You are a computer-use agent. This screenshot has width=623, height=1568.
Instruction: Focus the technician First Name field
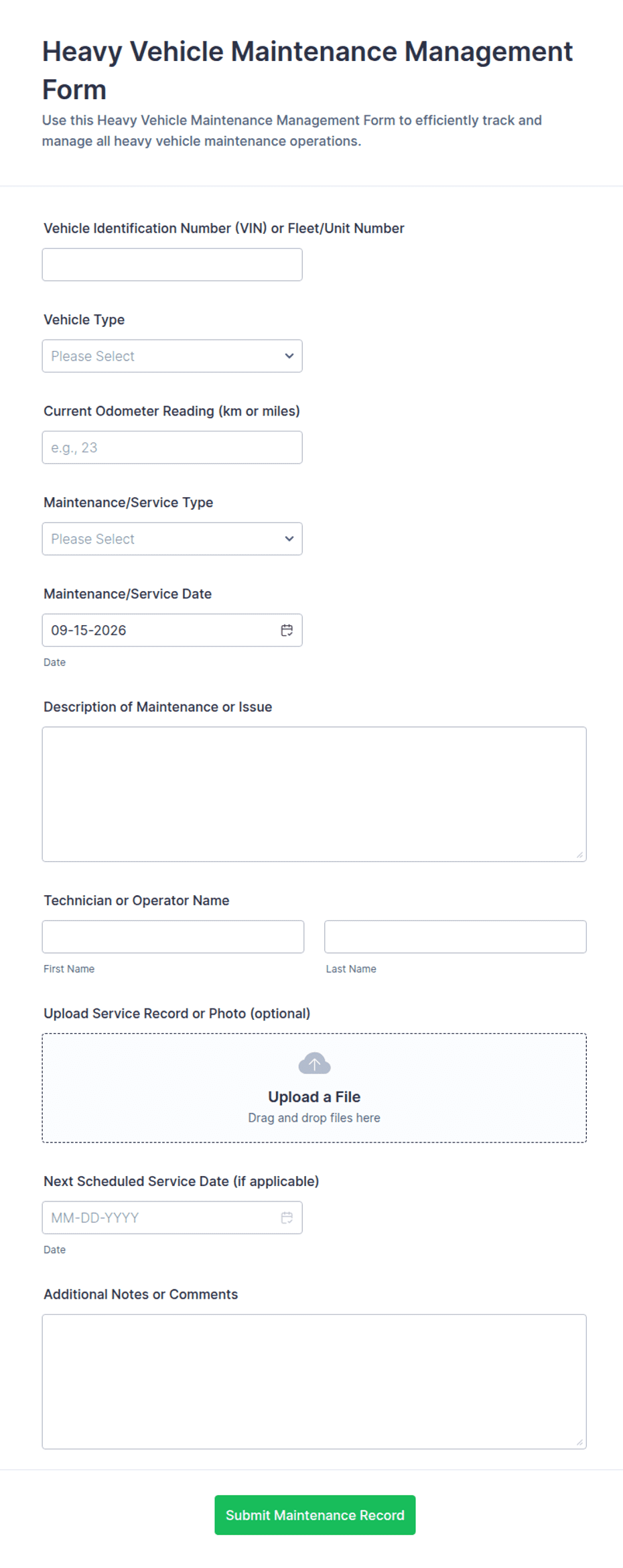pos(173,937)
